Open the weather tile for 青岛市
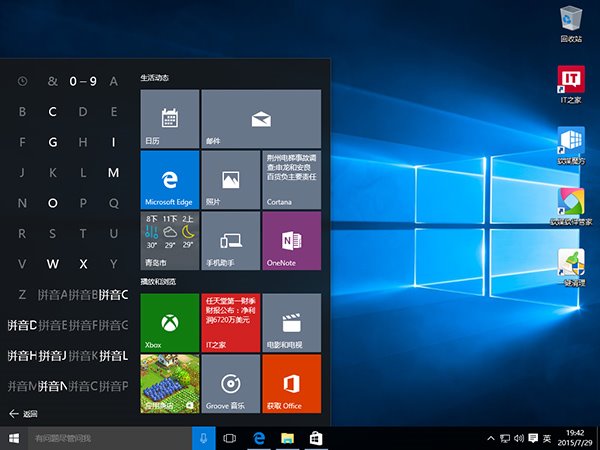This screenshot has width=600, height=450. [170, 240]
